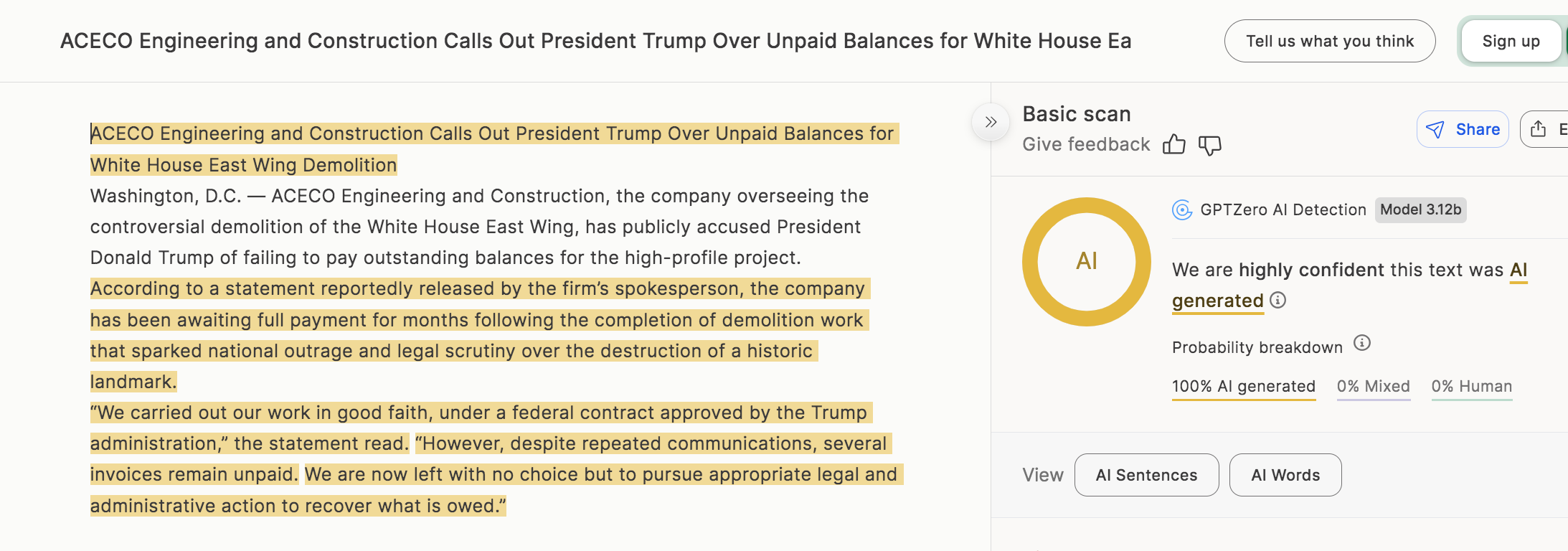Click the document title at top

pos(595,41)
